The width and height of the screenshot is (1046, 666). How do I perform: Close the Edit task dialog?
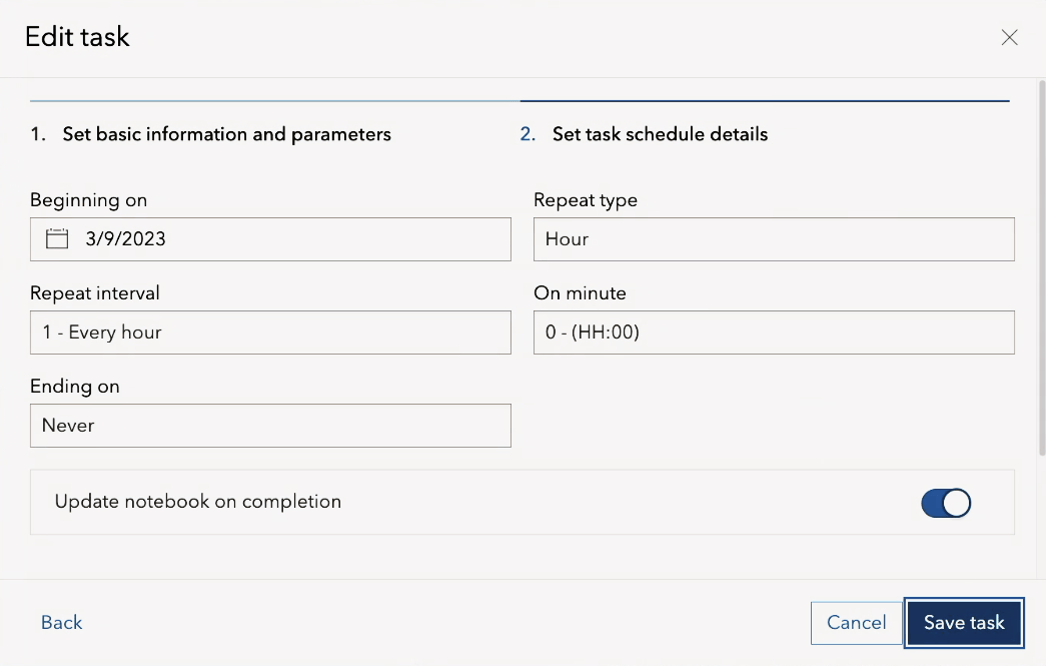pos(1009,38)
